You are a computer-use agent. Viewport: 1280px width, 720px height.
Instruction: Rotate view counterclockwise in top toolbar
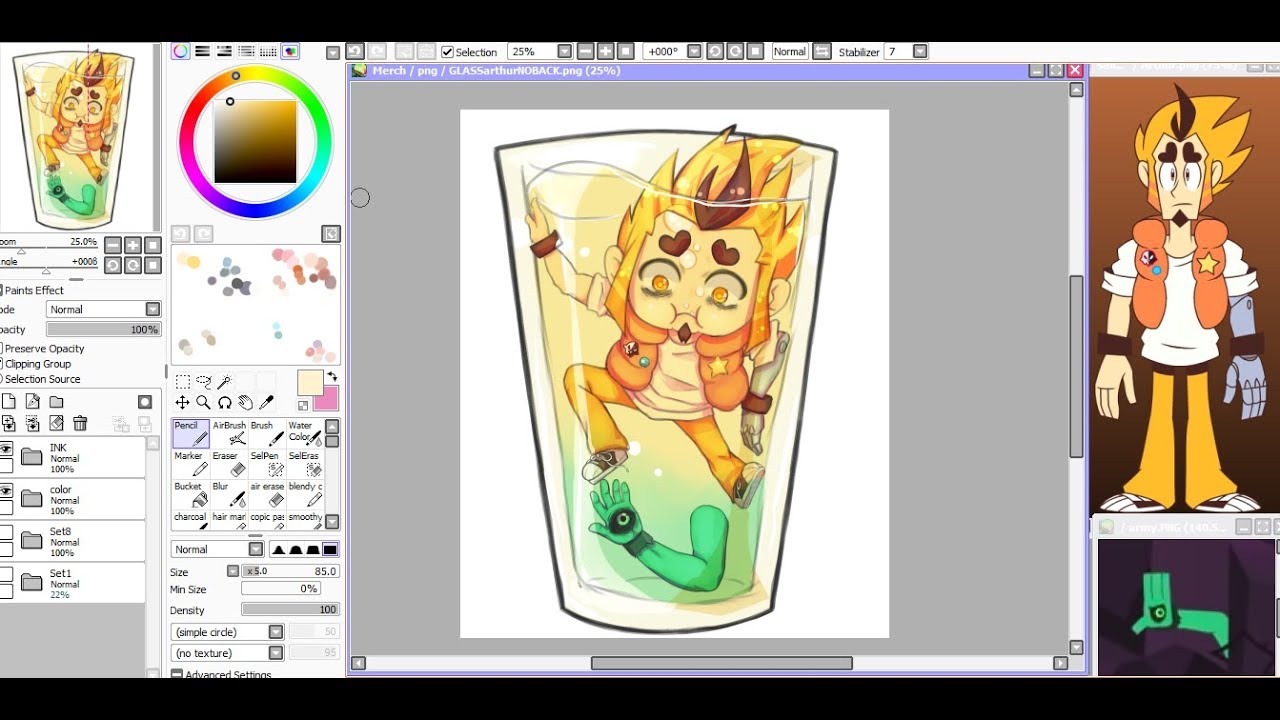coord(714,51)
